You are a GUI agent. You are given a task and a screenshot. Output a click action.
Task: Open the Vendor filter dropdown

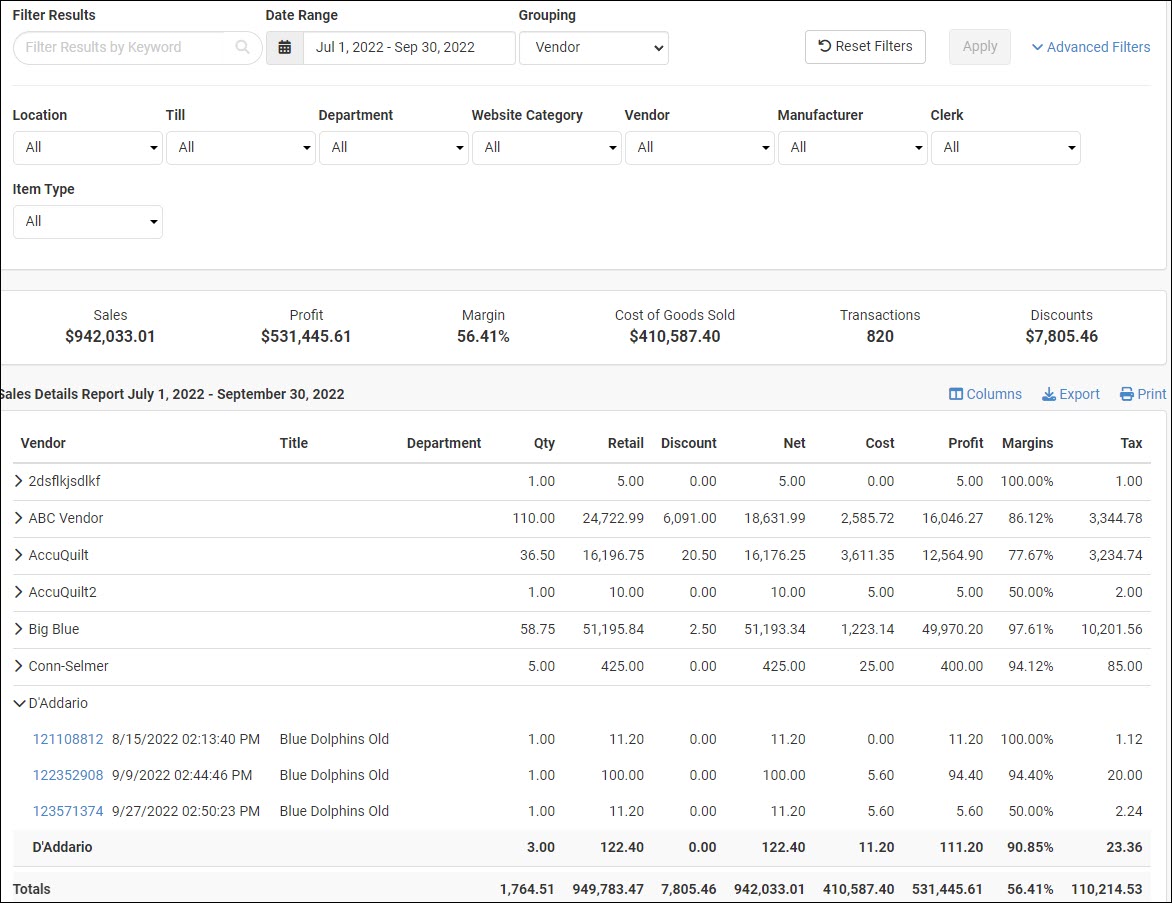[x=700, y=147]
